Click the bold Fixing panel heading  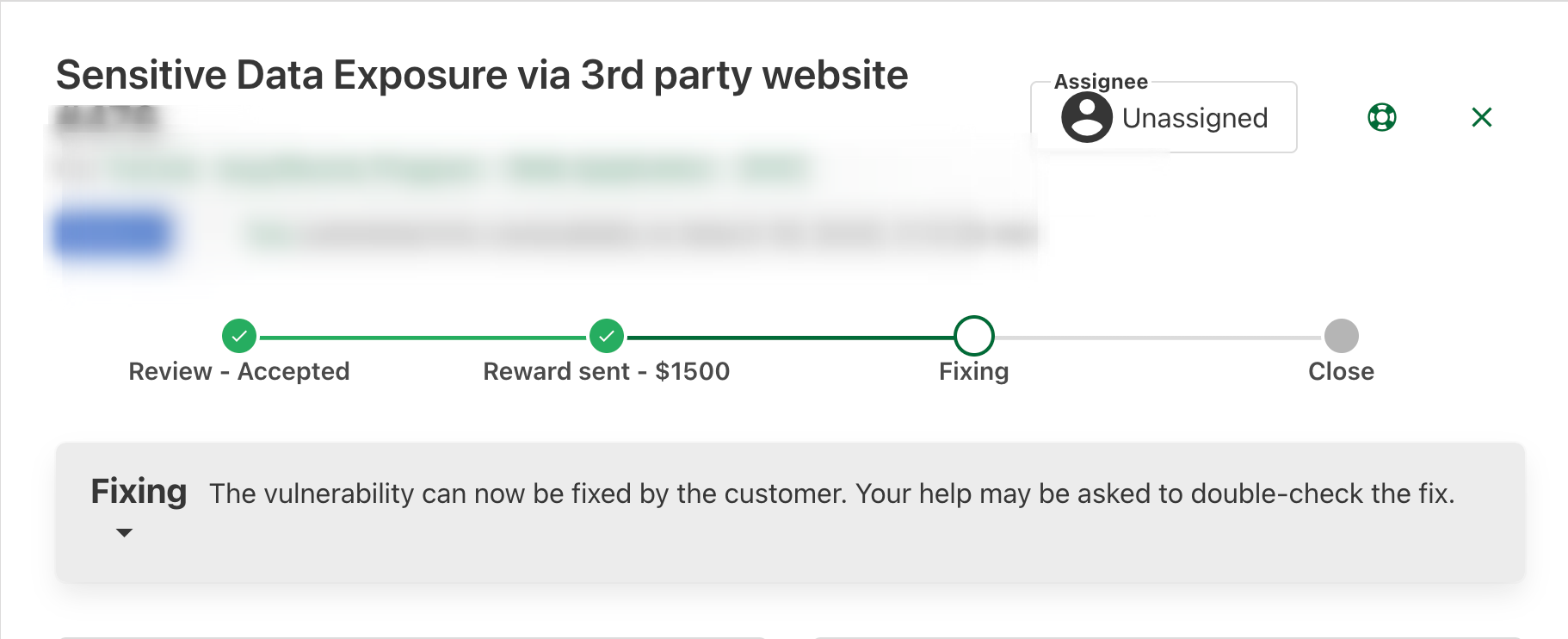pyautogui.click(x=139, y=492)
